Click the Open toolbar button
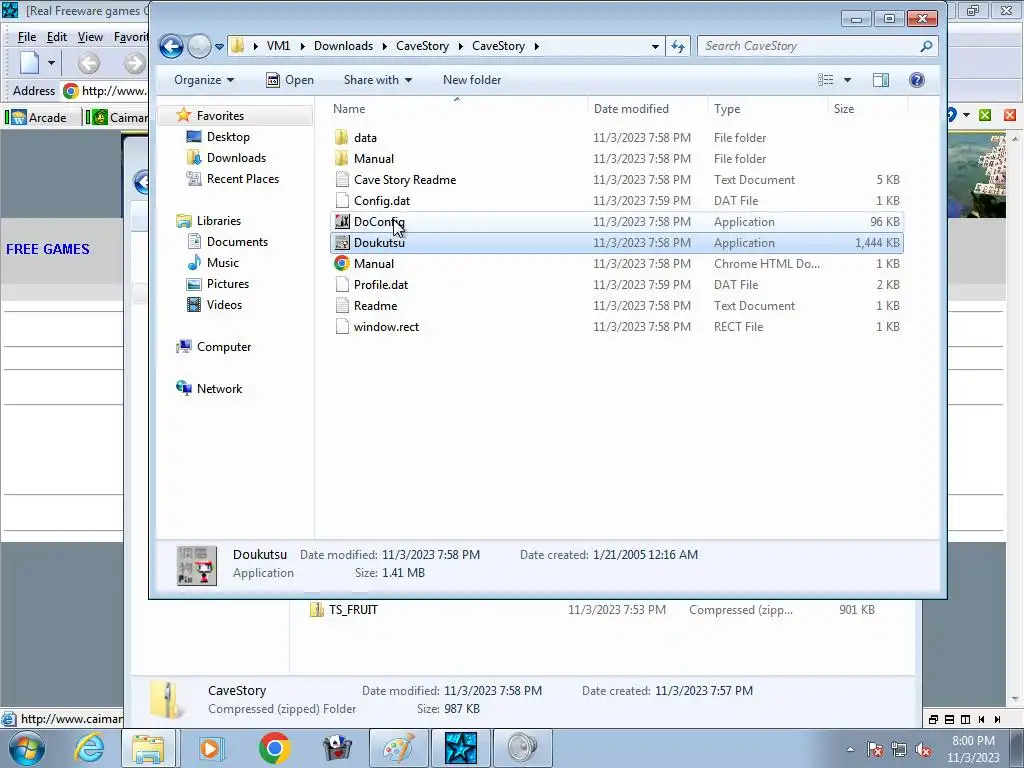The height and width of the screenshot is (768, 1024). (290, 80)
